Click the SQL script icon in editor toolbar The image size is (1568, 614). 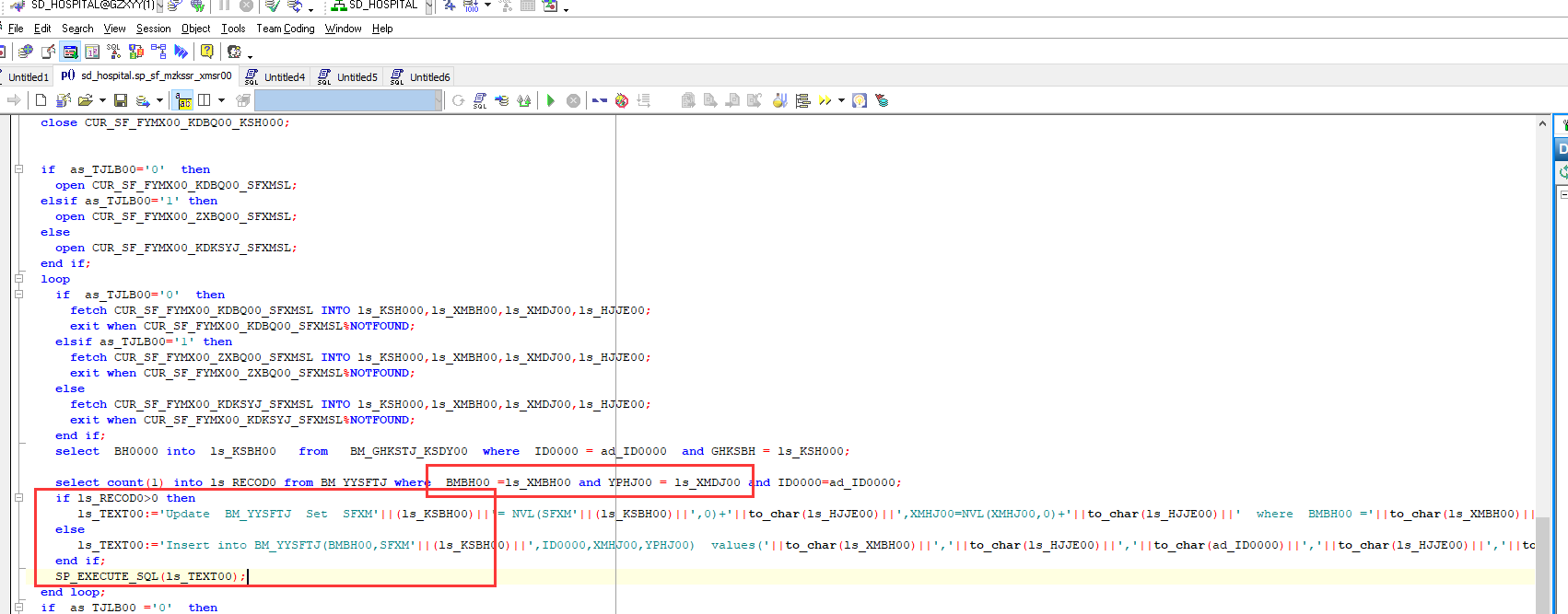(x=480, y=100)
